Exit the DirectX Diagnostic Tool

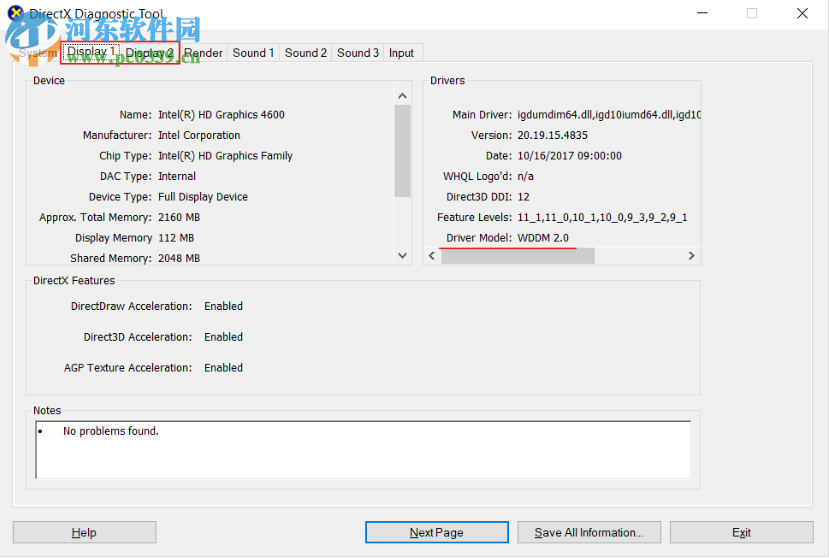(x=741, y=532)
